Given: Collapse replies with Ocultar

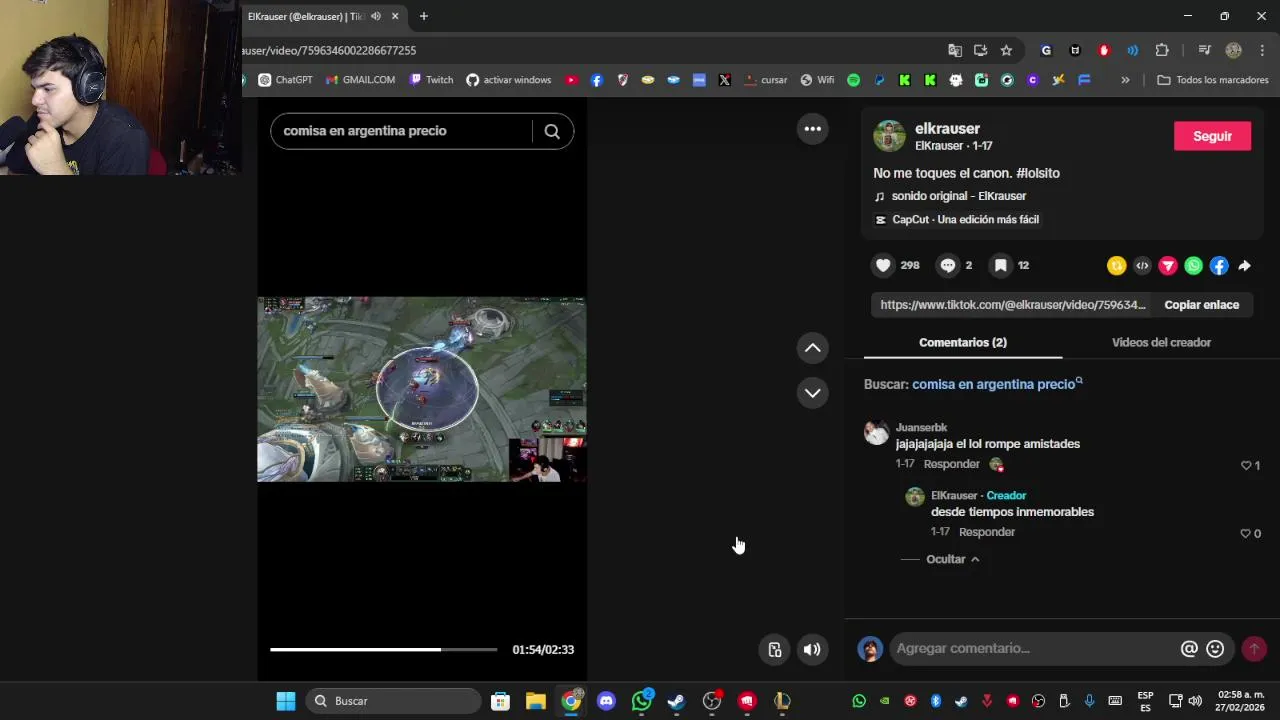Looking at the screenshot, I should click(952, 559).
